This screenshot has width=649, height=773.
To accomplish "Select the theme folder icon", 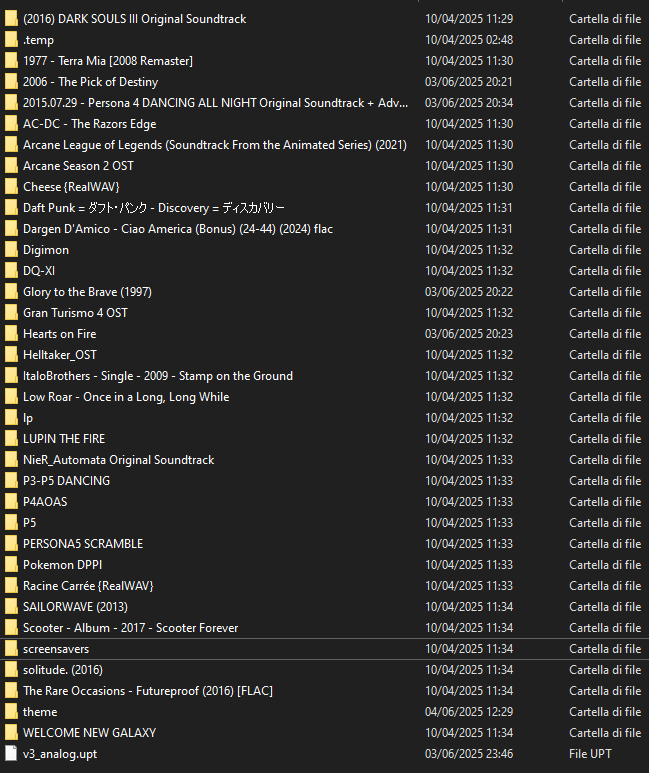I will pyautogui.click(x=11, y=712).
